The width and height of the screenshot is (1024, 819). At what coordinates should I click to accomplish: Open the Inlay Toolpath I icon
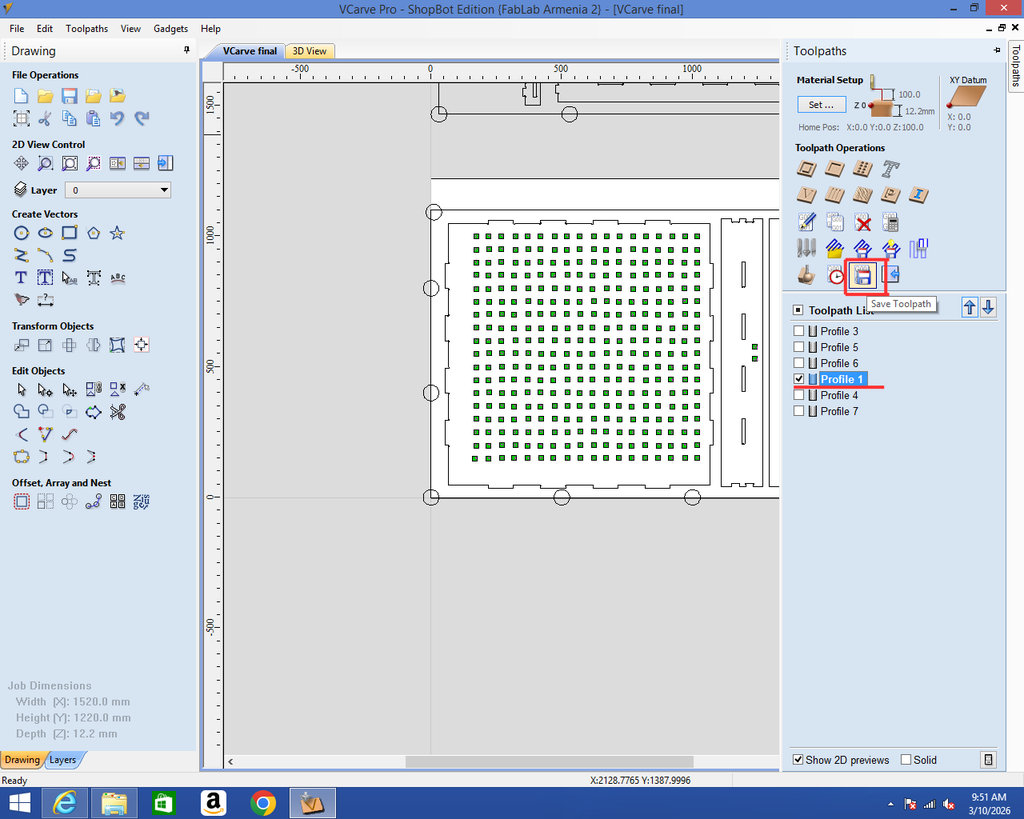click(919, 195)
